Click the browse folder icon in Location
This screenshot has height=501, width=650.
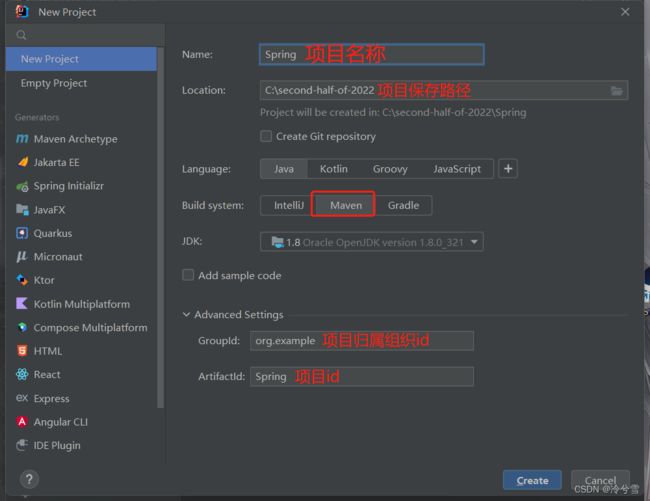(617, 90)
